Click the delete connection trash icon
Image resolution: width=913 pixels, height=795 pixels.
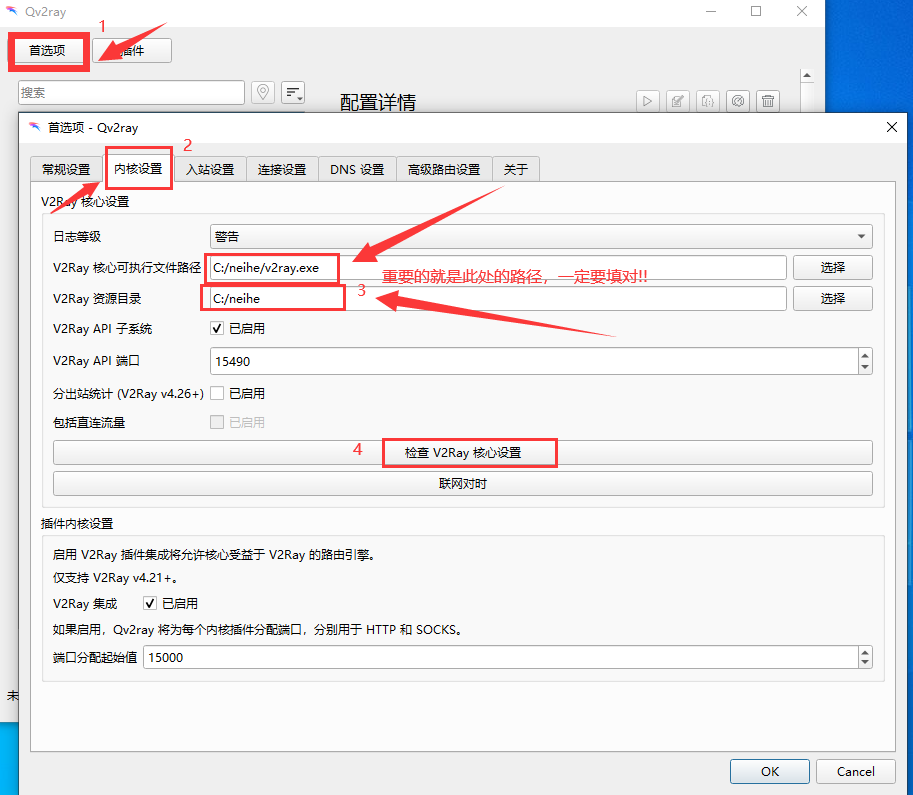pos(768,101)
